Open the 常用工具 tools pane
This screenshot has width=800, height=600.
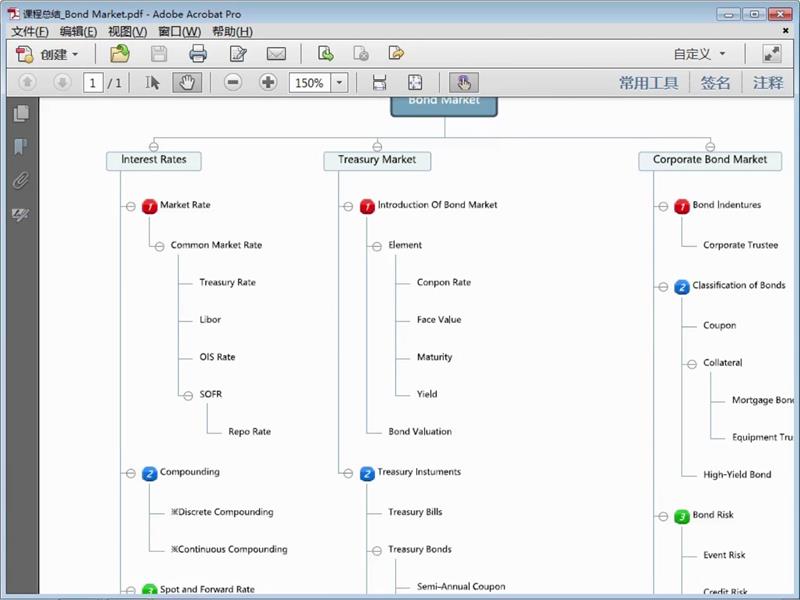point(648,83)
